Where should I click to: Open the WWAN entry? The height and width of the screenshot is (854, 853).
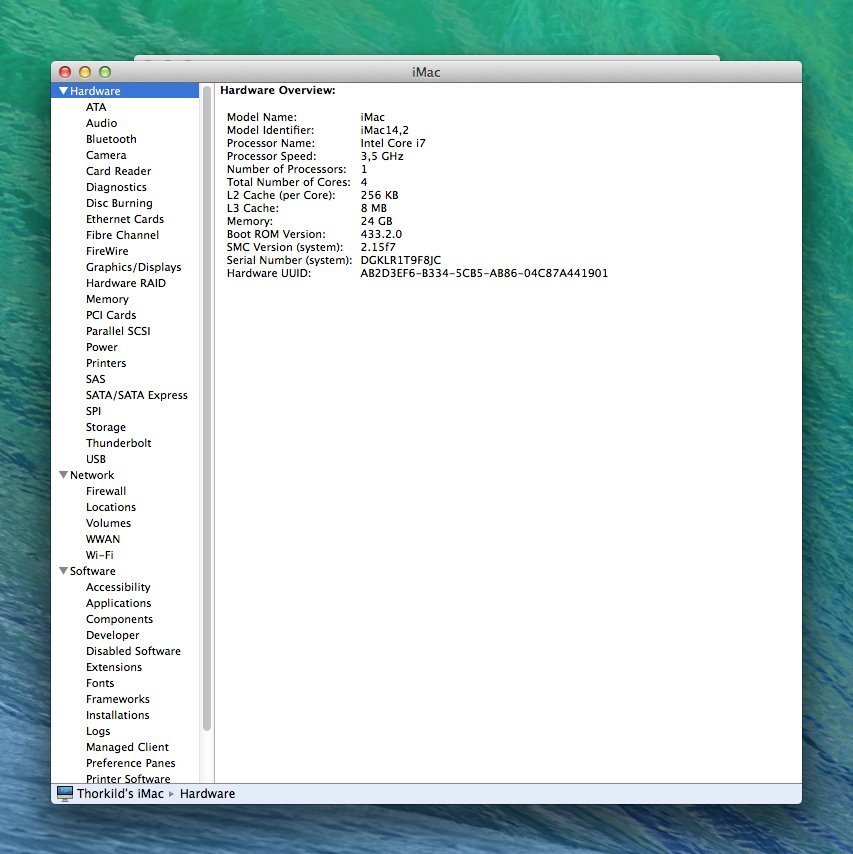tap(103, 539)
